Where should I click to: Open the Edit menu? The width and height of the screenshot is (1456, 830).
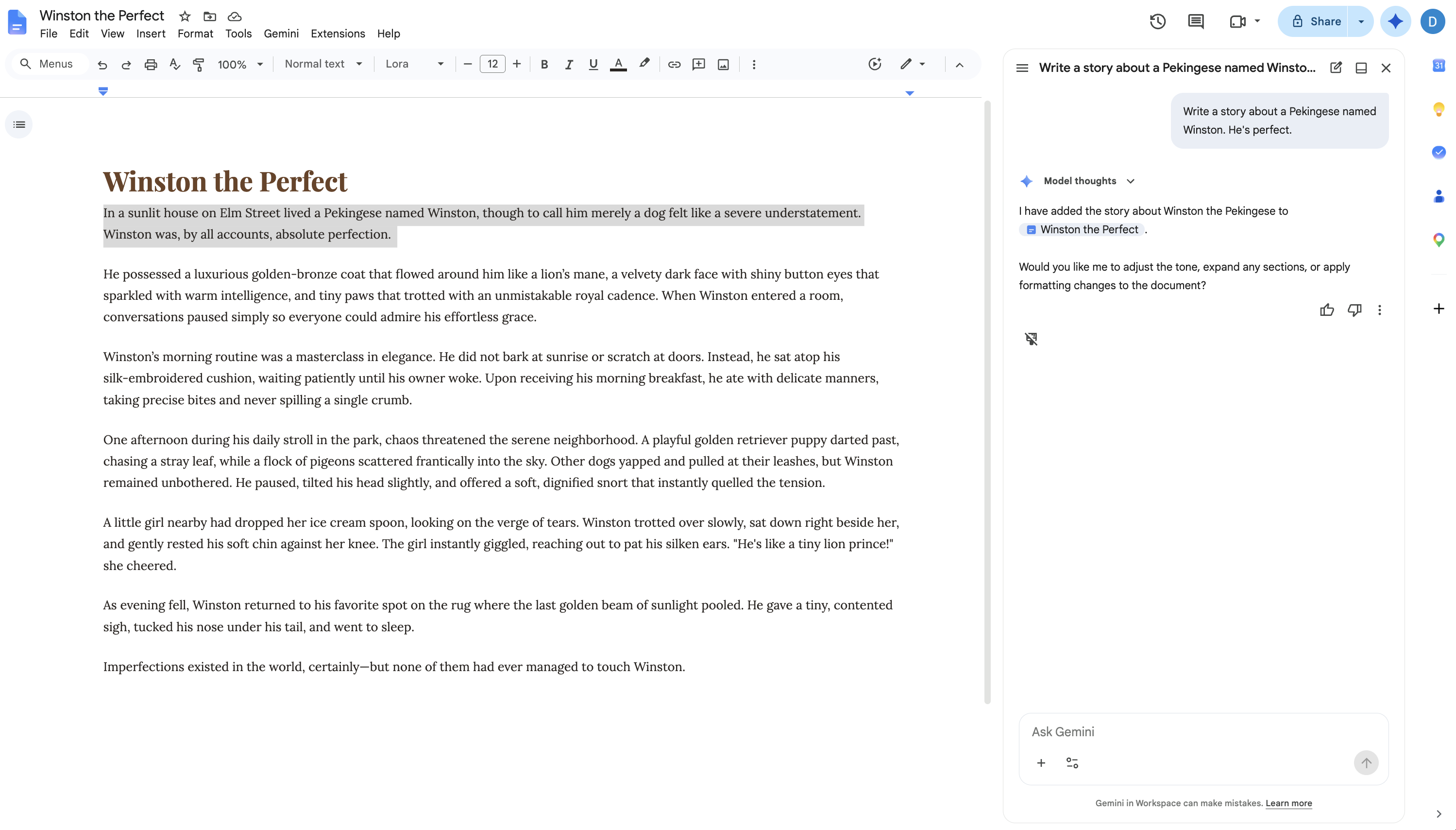(79, 34)
